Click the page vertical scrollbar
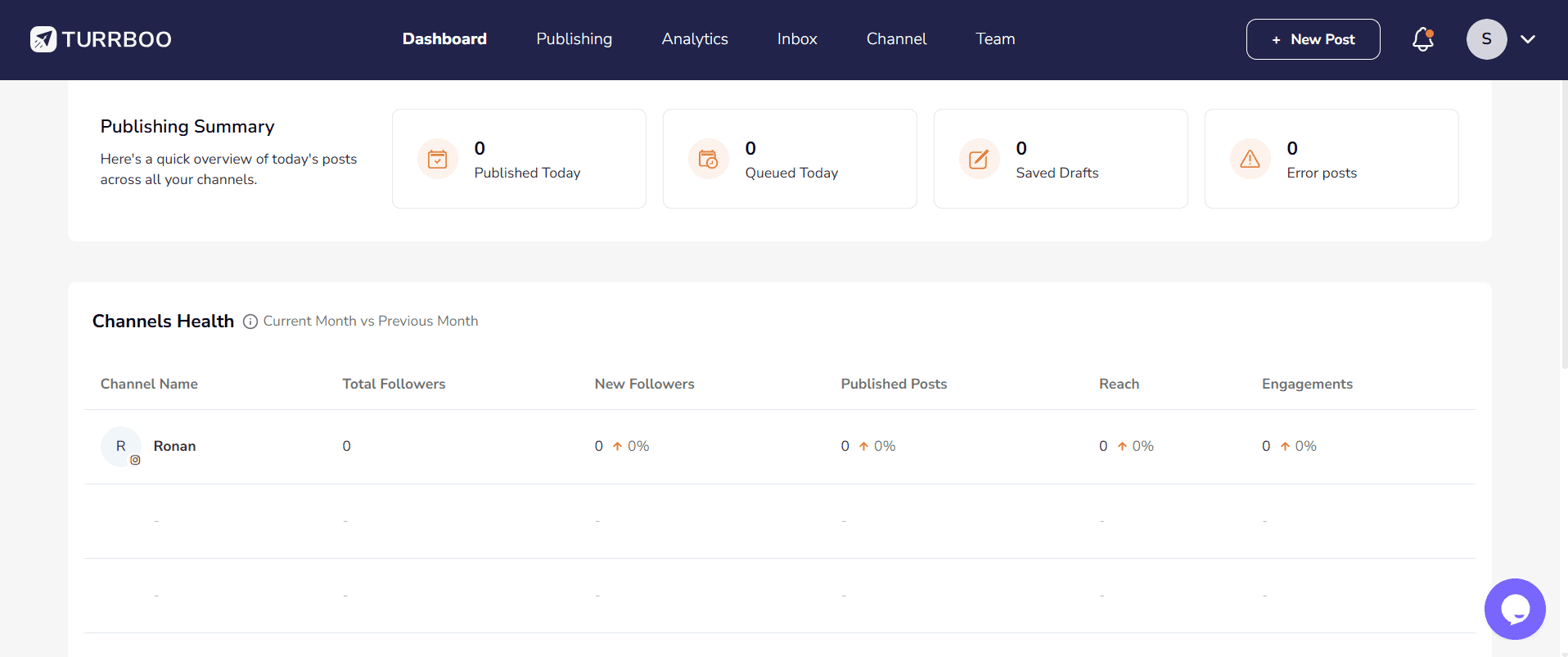Image resolution: width=1568 pixels, height=657 pixels. pyautogui.click(x=1563, y=225)
